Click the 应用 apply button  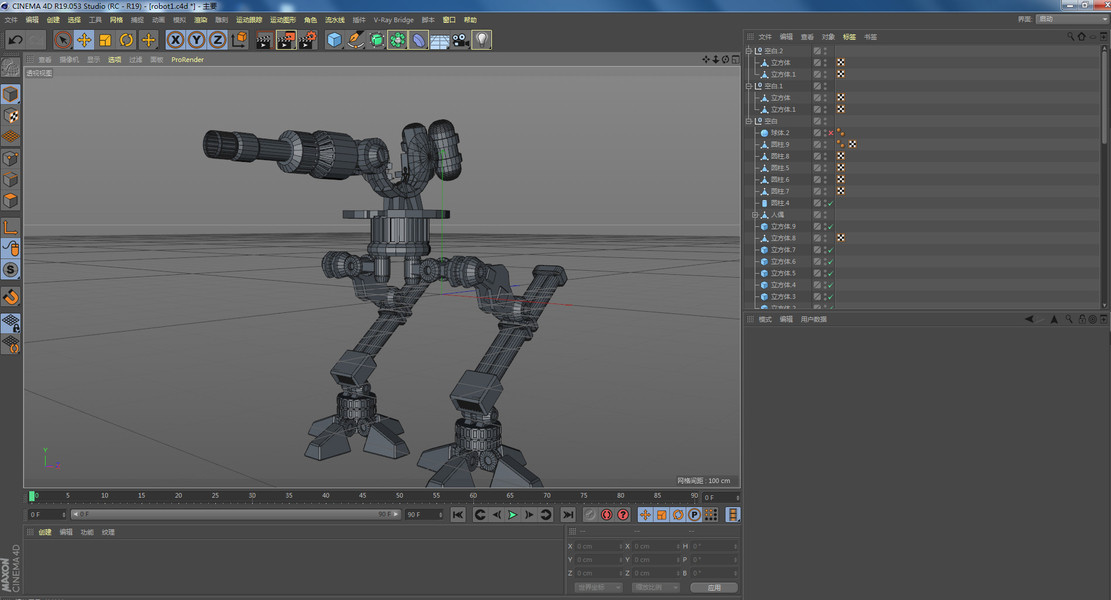(x=714, y=587)
